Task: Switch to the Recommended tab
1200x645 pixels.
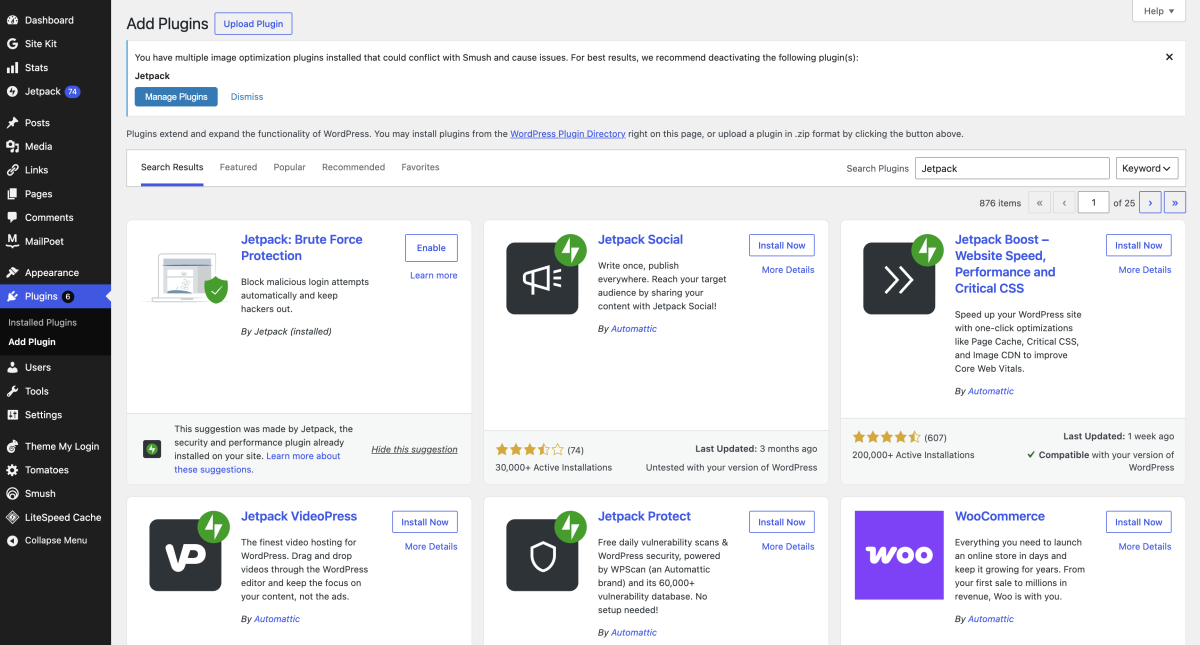Action: (x=353, y=167)
